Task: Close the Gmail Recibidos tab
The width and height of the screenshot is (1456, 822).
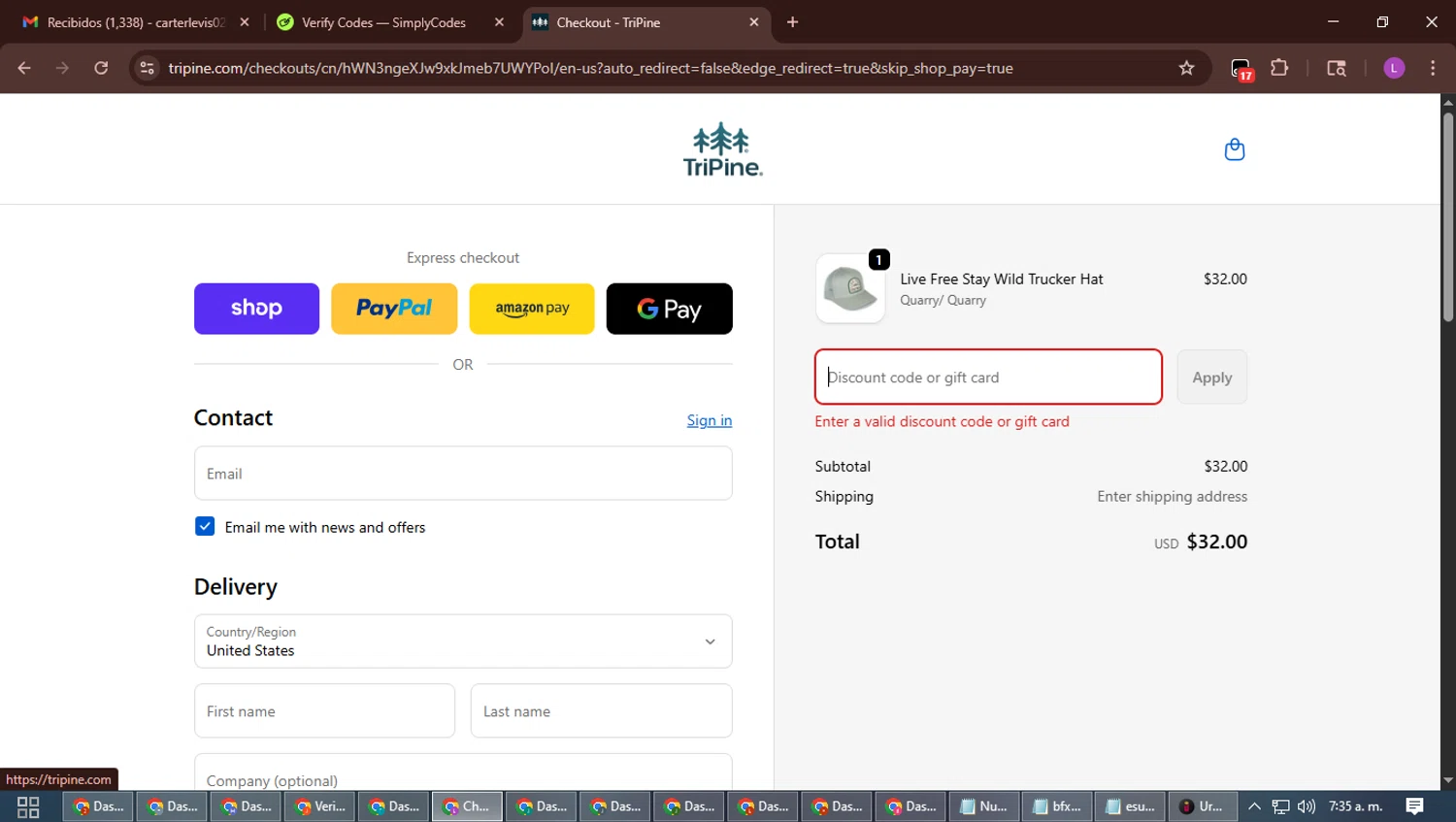Action: [x=245, y=22]
